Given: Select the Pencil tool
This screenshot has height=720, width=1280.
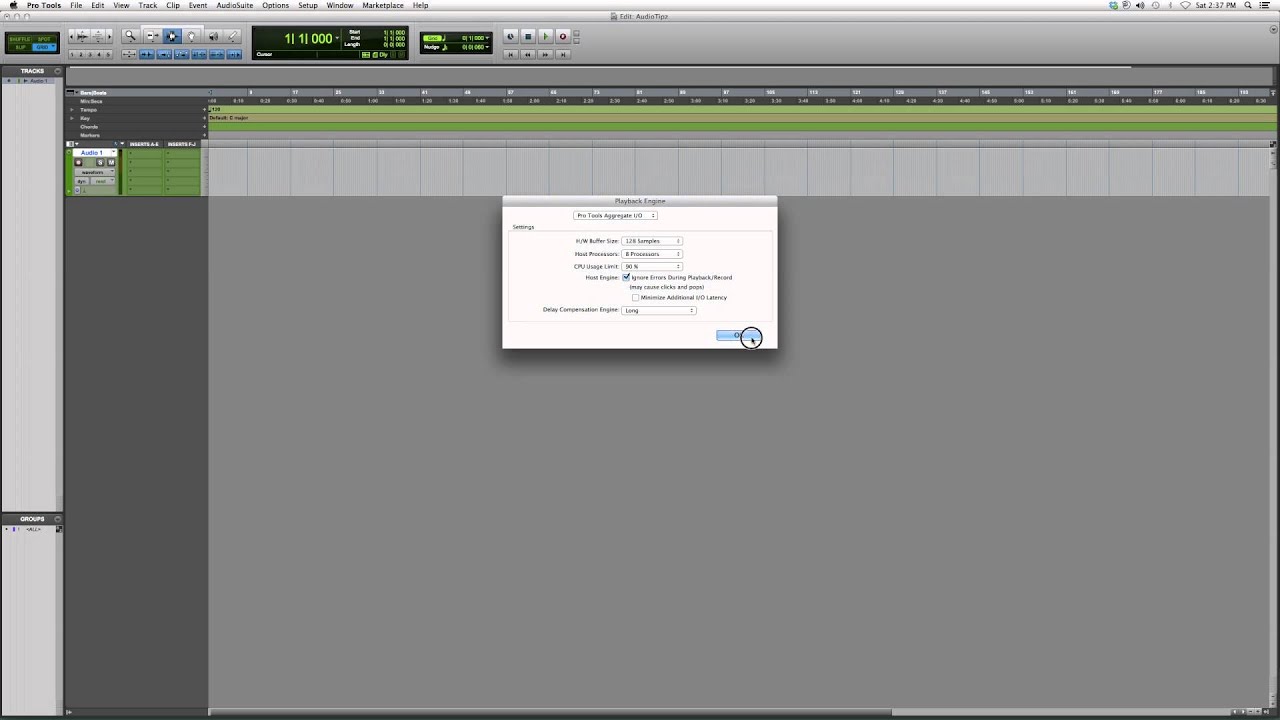Looking at the screenshot, I should click(x=233, y=36).
